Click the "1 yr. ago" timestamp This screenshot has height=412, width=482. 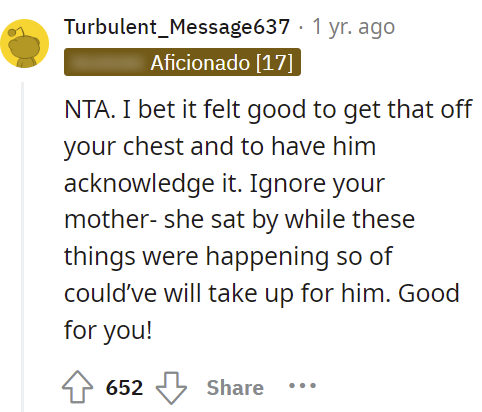point(353,27)
